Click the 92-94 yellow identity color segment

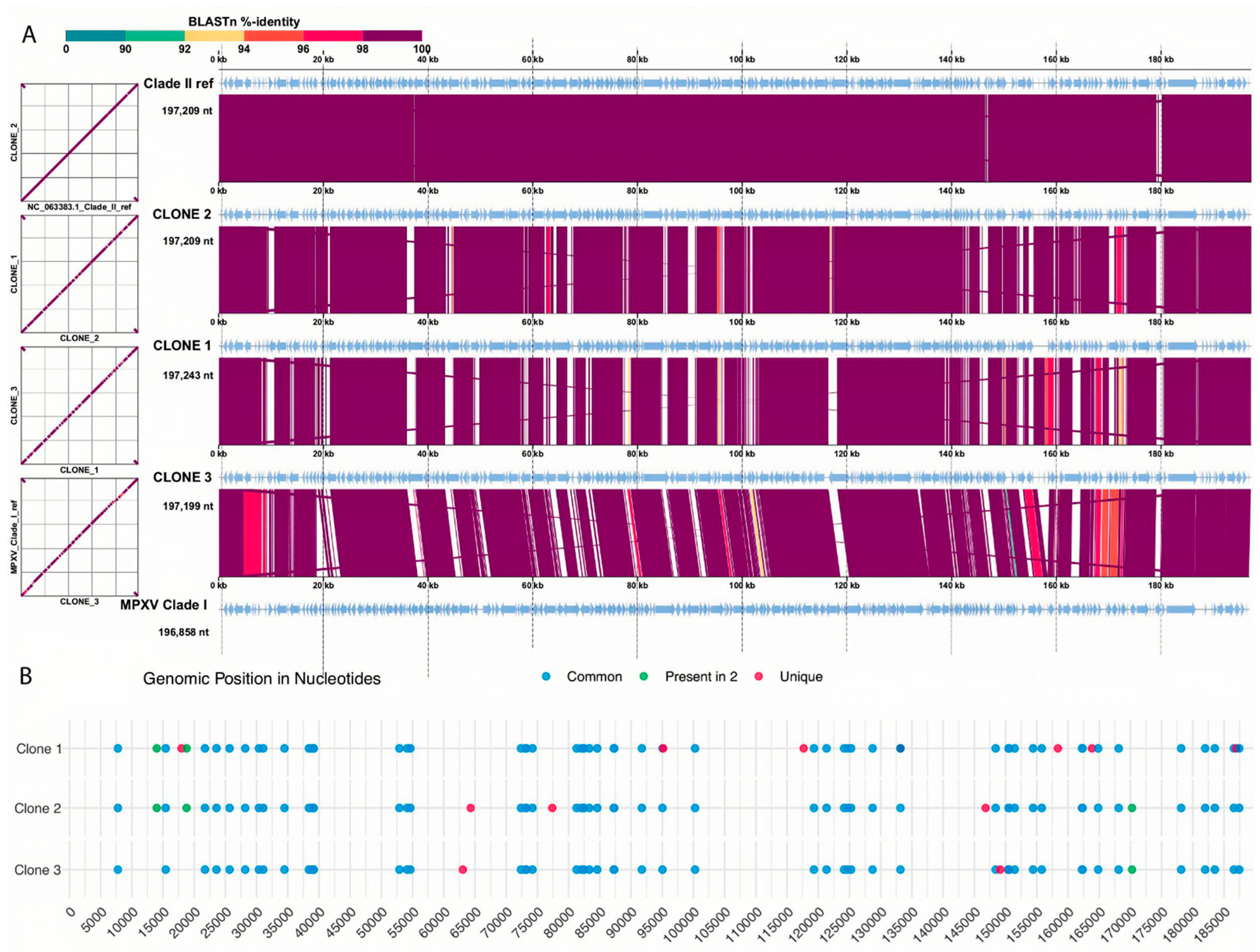pos(214,35)
